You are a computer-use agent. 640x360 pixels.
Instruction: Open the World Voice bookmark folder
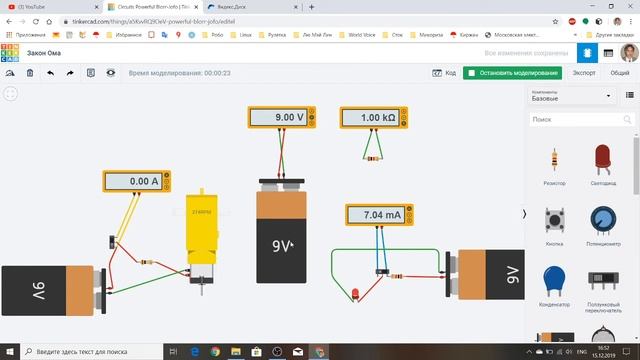tap(358, 35)
